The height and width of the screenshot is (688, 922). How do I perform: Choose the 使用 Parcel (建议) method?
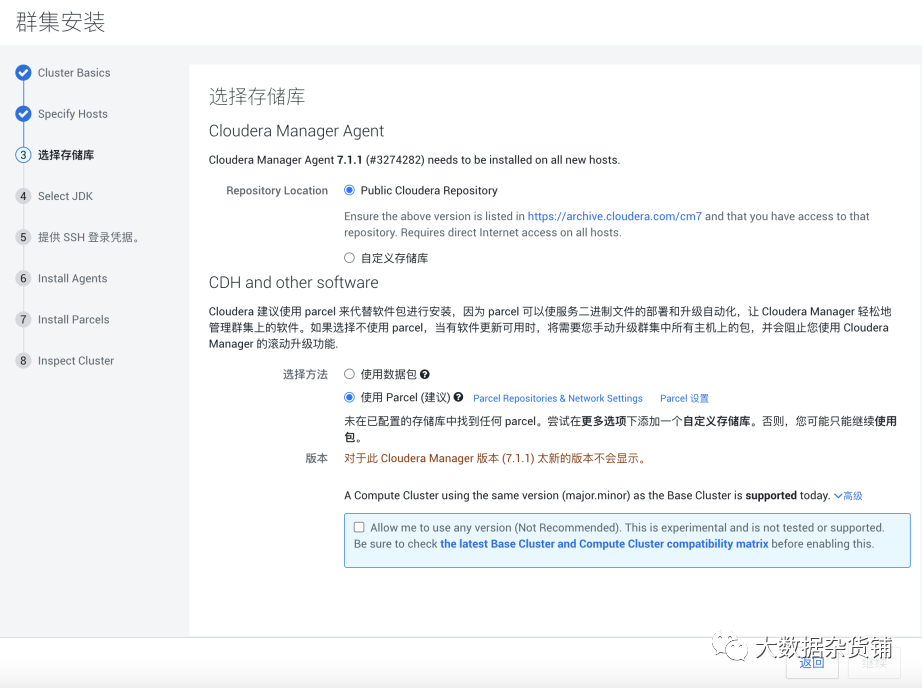click(349, 398)
